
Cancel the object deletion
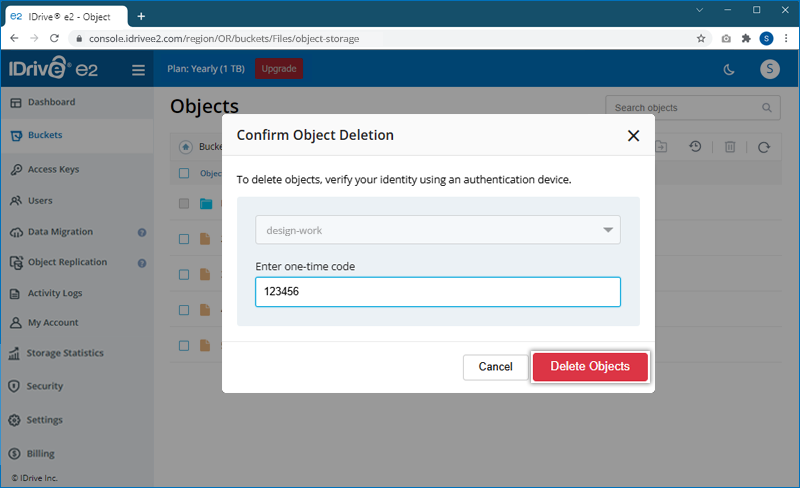495,367
